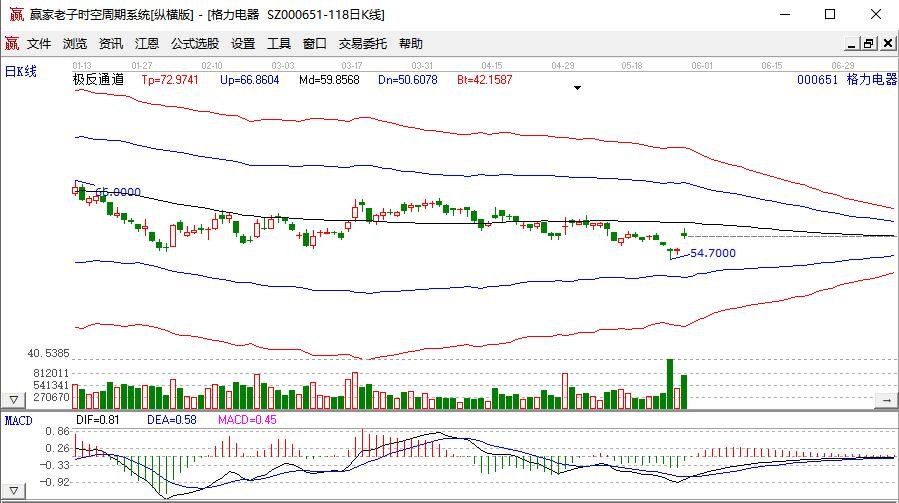The image size is (899, 503).
Task: Open the 帮助 menu
Action: (x=411, y=44)
